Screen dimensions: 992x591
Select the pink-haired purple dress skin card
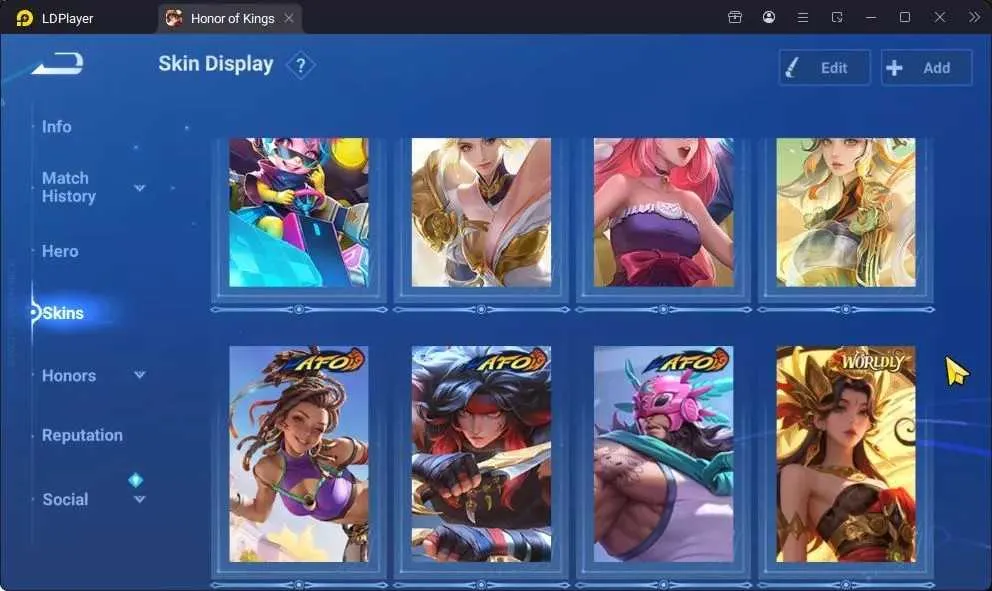pos(664,213)
